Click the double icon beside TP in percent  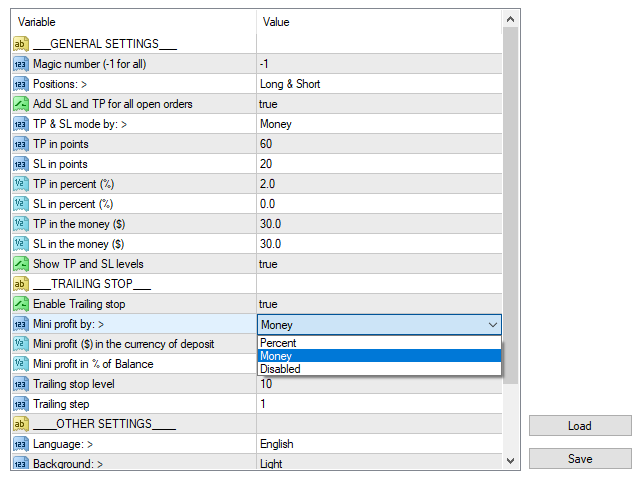[20, 184]
